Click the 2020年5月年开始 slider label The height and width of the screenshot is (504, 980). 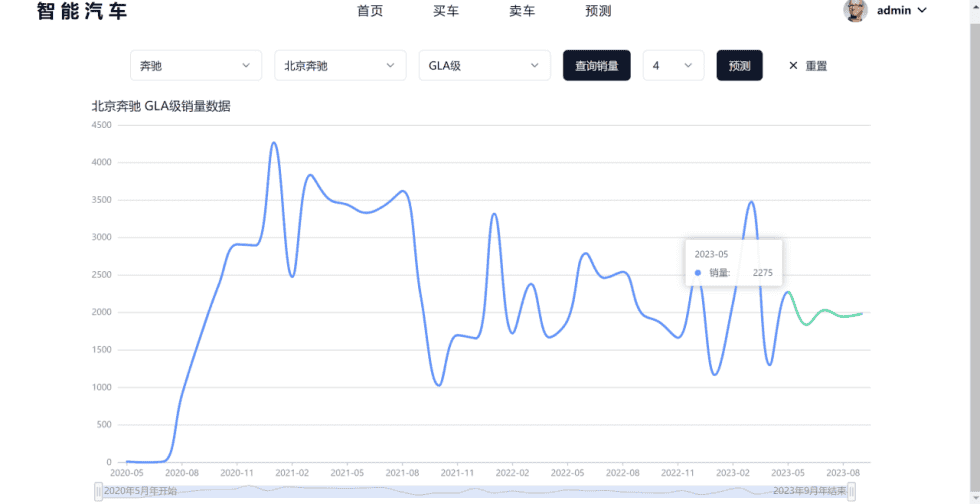click(140, 491)
